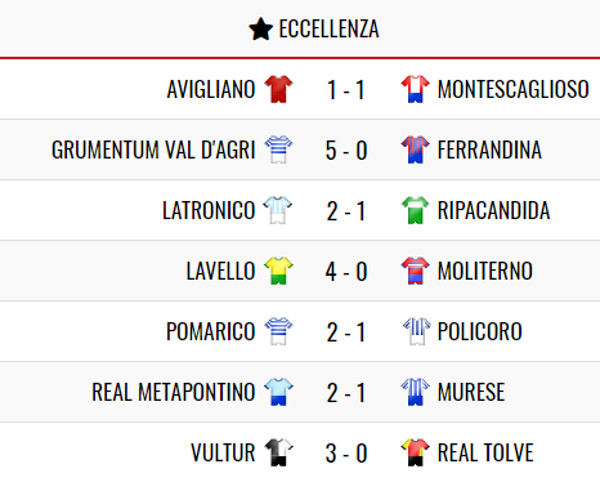Click Avigliano's red jersey icon
The width and height of the screenshot is (600, 482).
click(278, 90)
